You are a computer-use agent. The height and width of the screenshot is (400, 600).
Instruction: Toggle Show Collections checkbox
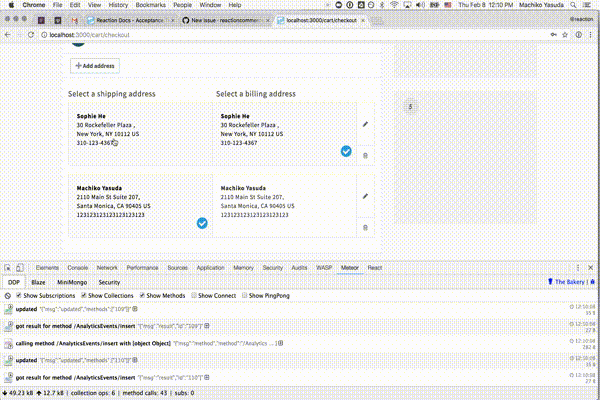[x=83, y=296]
